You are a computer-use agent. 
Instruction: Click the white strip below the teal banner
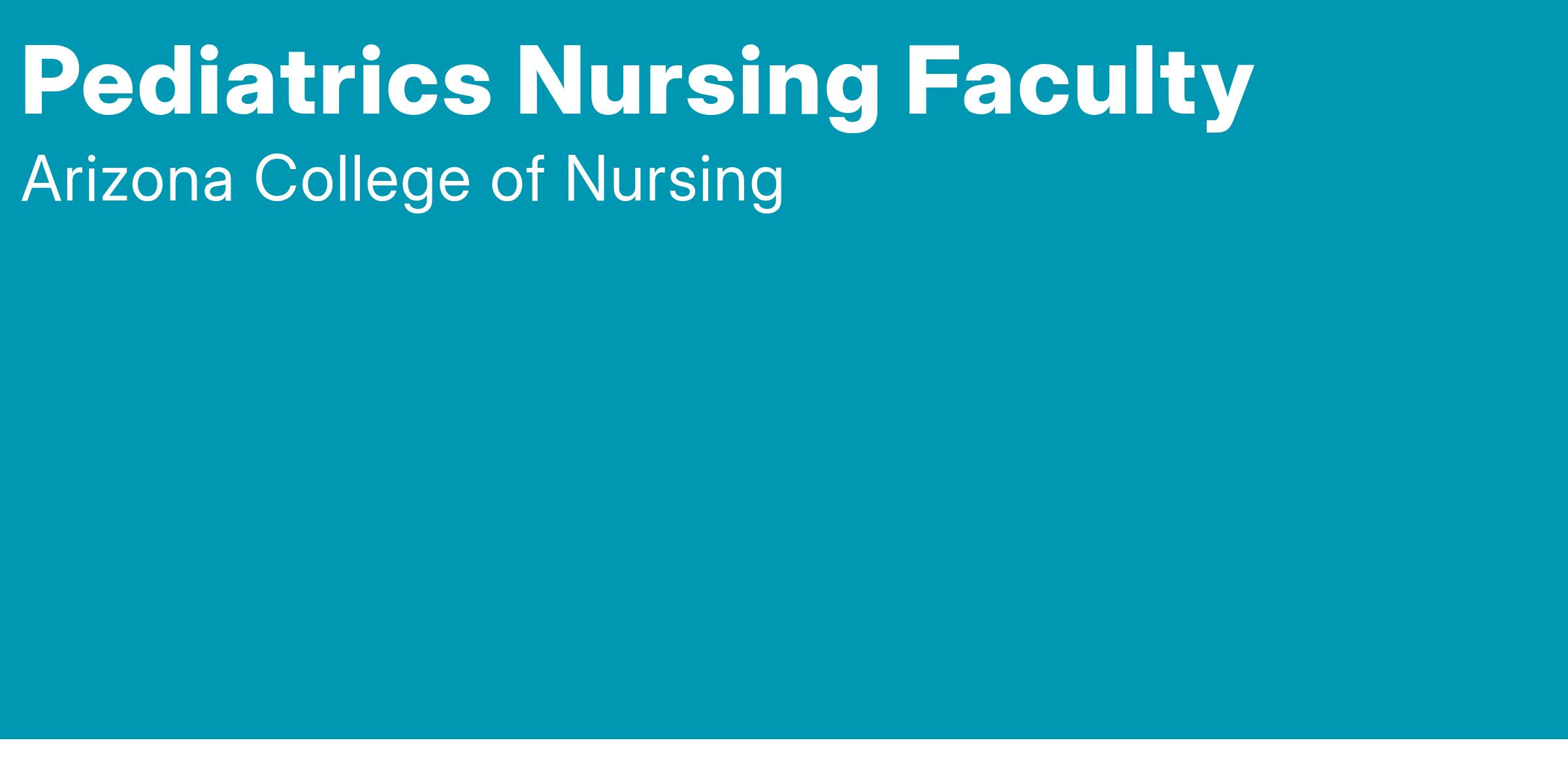click(784, 753)
